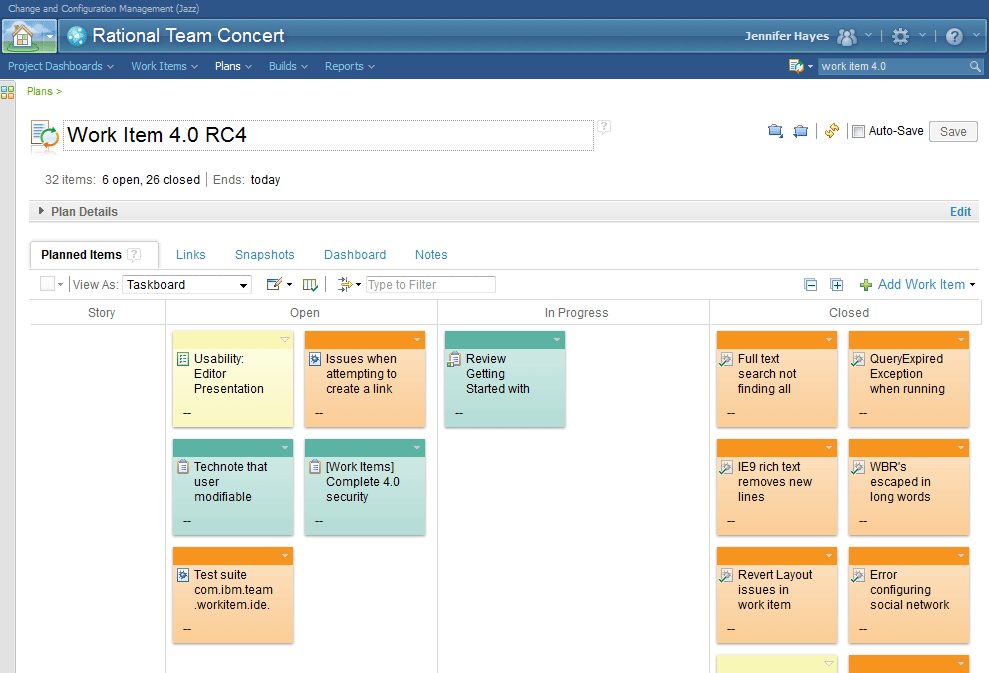Screen dimensions: 989x673
Task: Click the Jazz home icon
Action: pyautogui.click(x=21, y=36)
